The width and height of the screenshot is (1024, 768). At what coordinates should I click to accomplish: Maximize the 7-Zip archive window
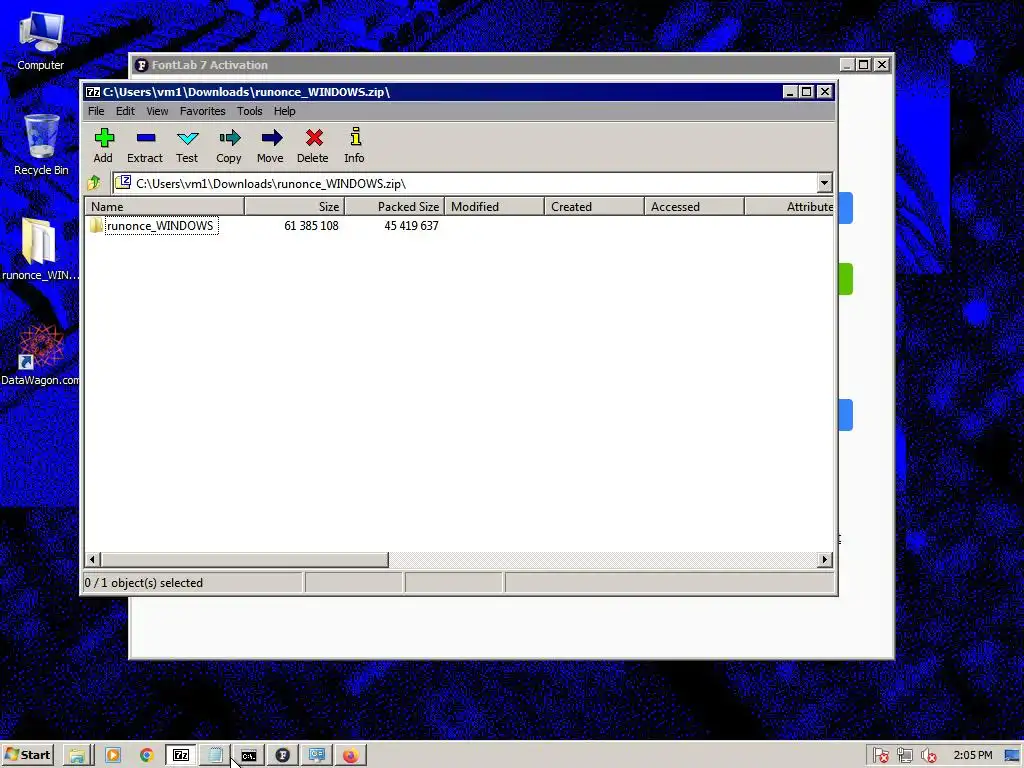[x=807, y=92]
